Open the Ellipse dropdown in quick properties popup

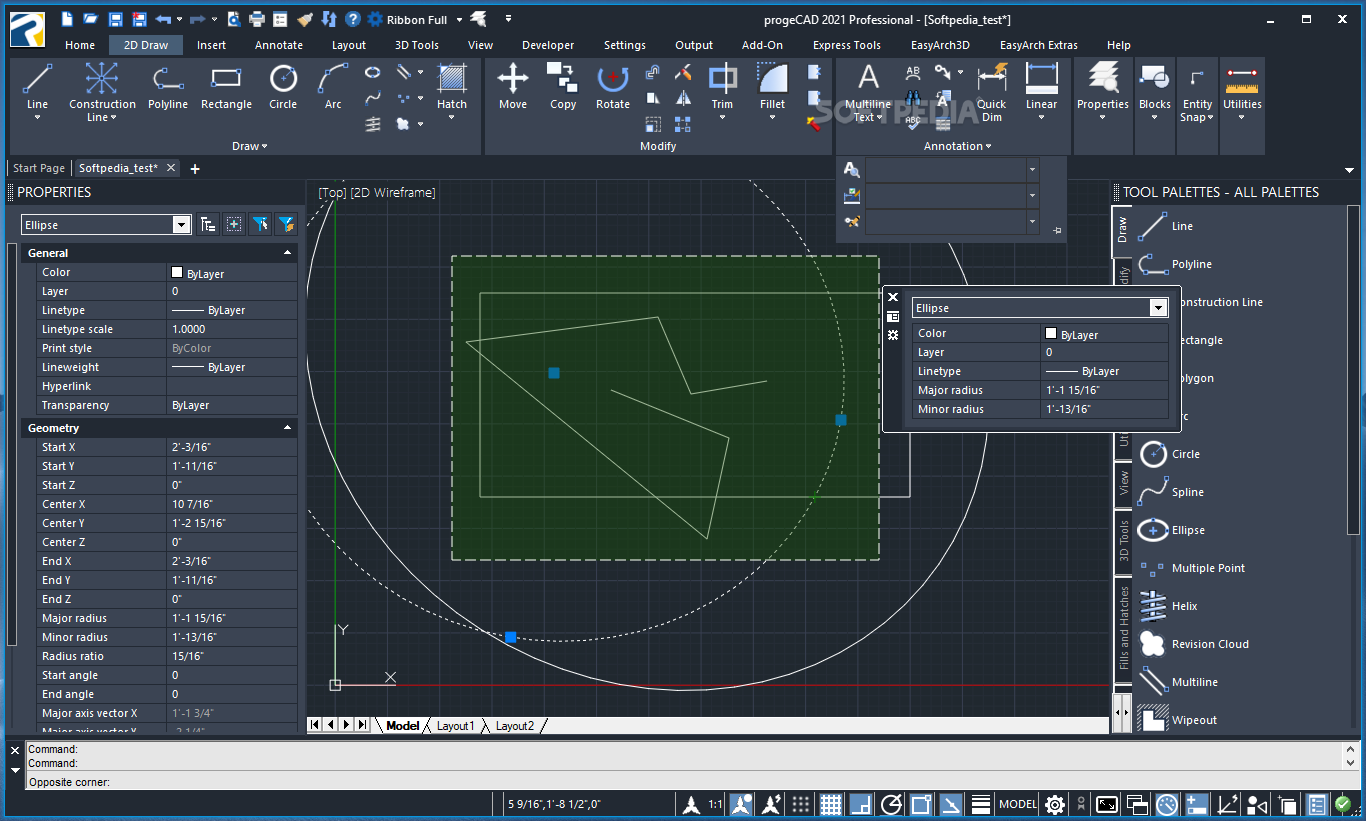tap(1159, 308)
